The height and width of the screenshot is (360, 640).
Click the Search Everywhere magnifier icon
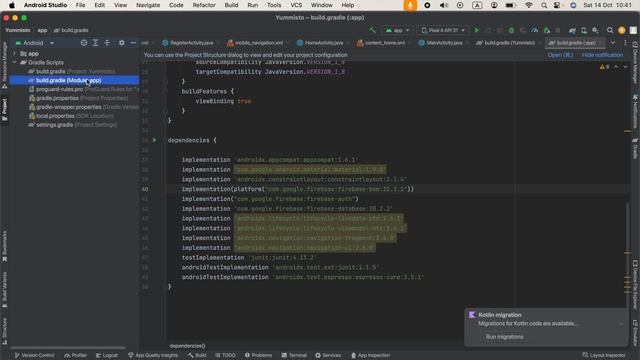click(x=610, y=30)
